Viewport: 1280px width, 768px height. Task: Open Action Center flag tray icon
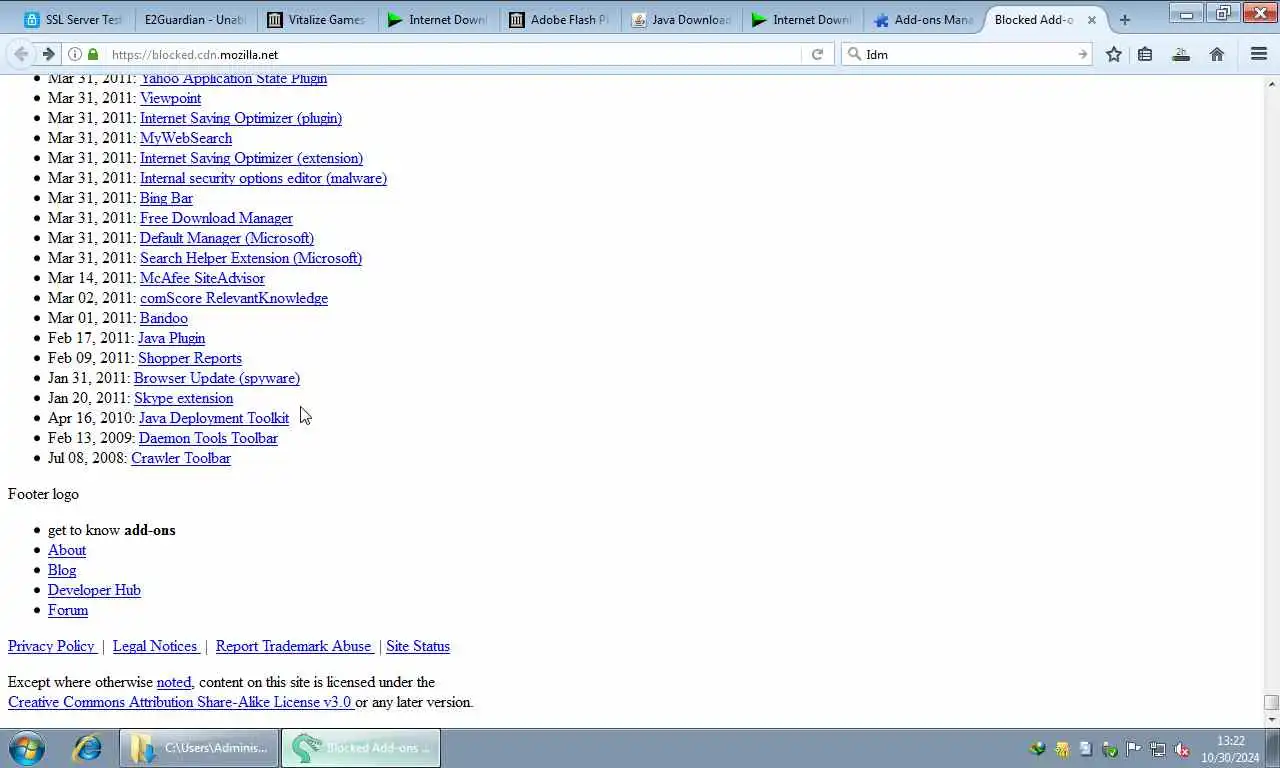point(1133,749)
